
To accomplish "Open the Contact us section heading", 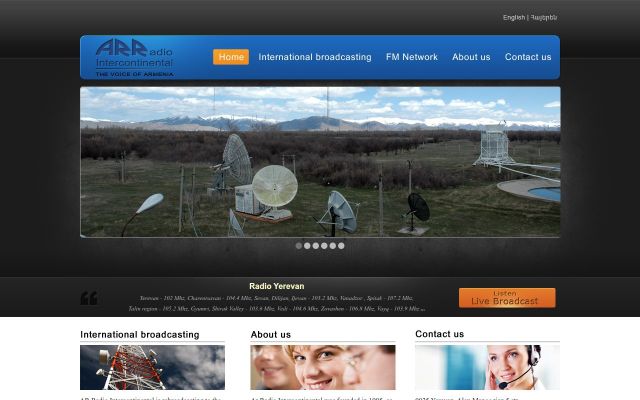I will [440, 334].
